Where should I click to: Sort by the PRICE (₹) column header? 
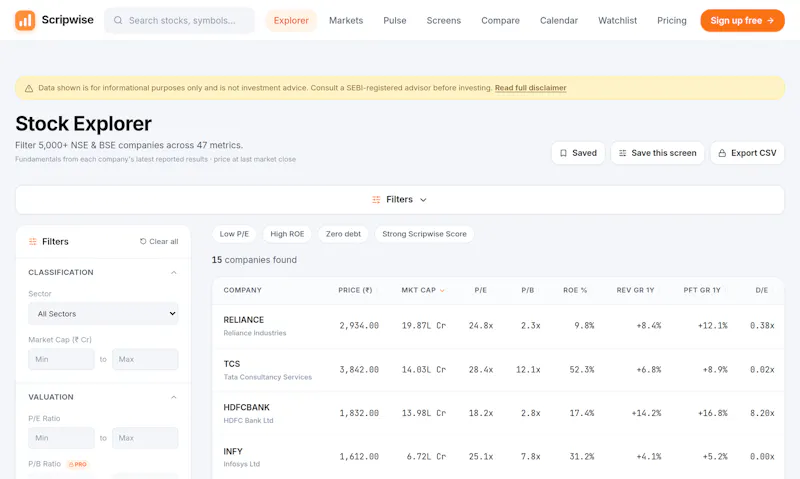[x=355, y=290]
